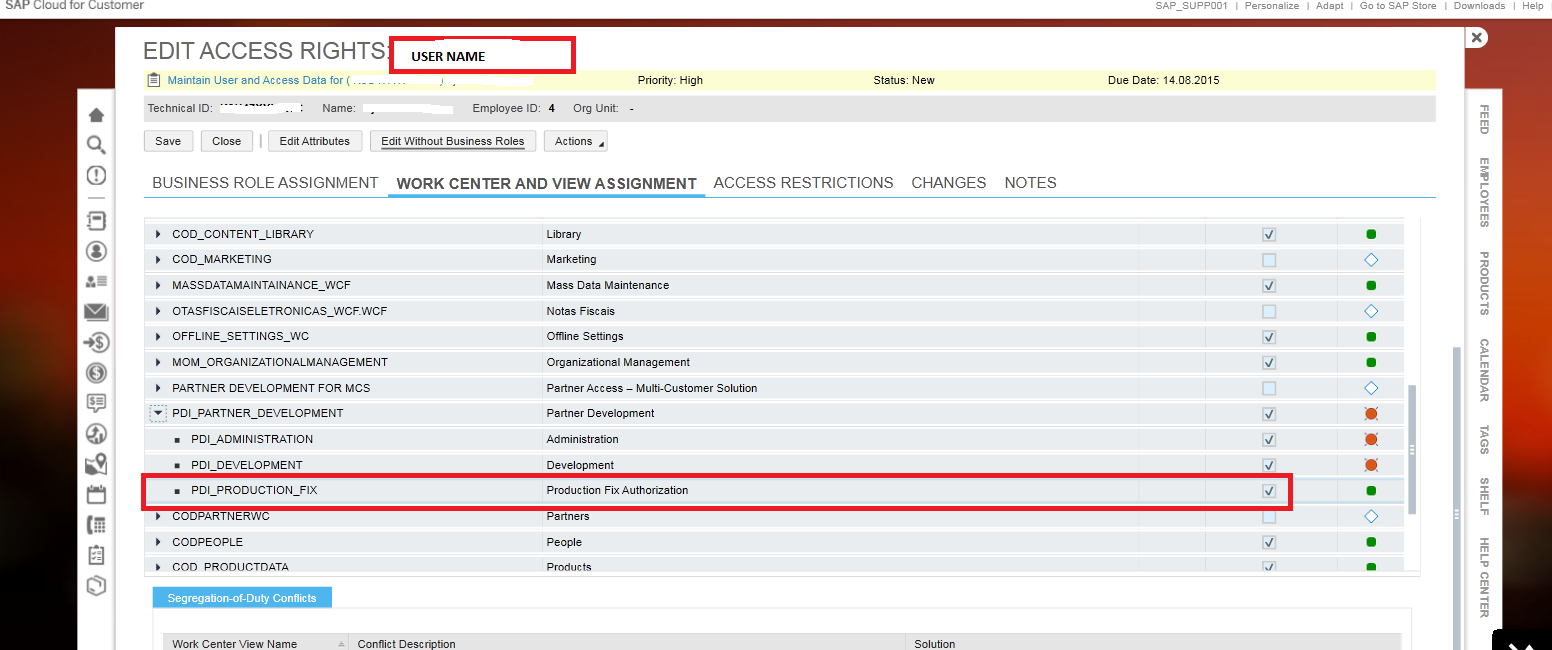1552x650 pixels.
Task: Uncheck the Production Fix Authorization checkbox
Action: click(x=1269, y=491)
